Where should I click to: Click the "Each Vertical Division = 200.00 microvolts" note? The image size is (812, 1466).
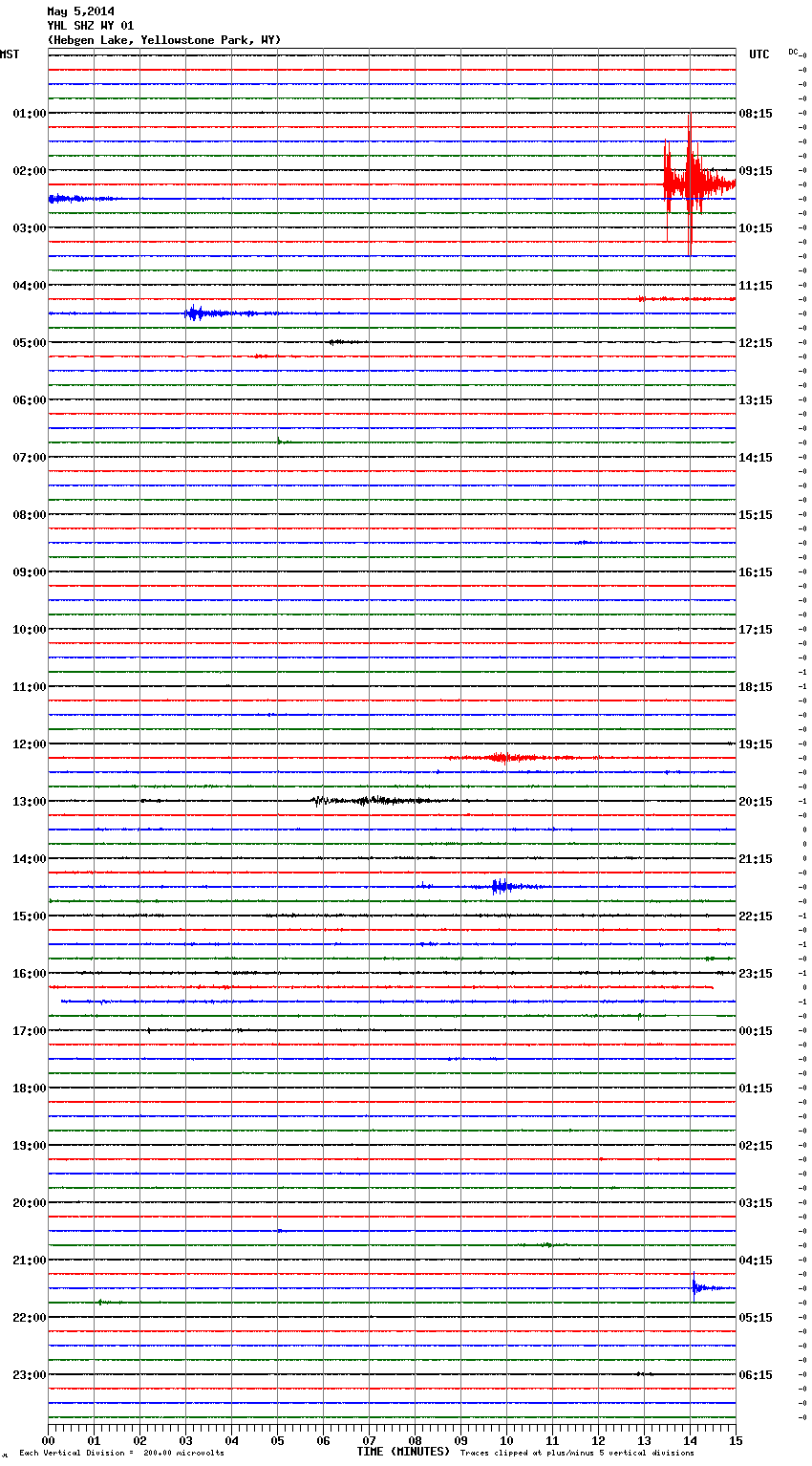(x=121, y=1454)
